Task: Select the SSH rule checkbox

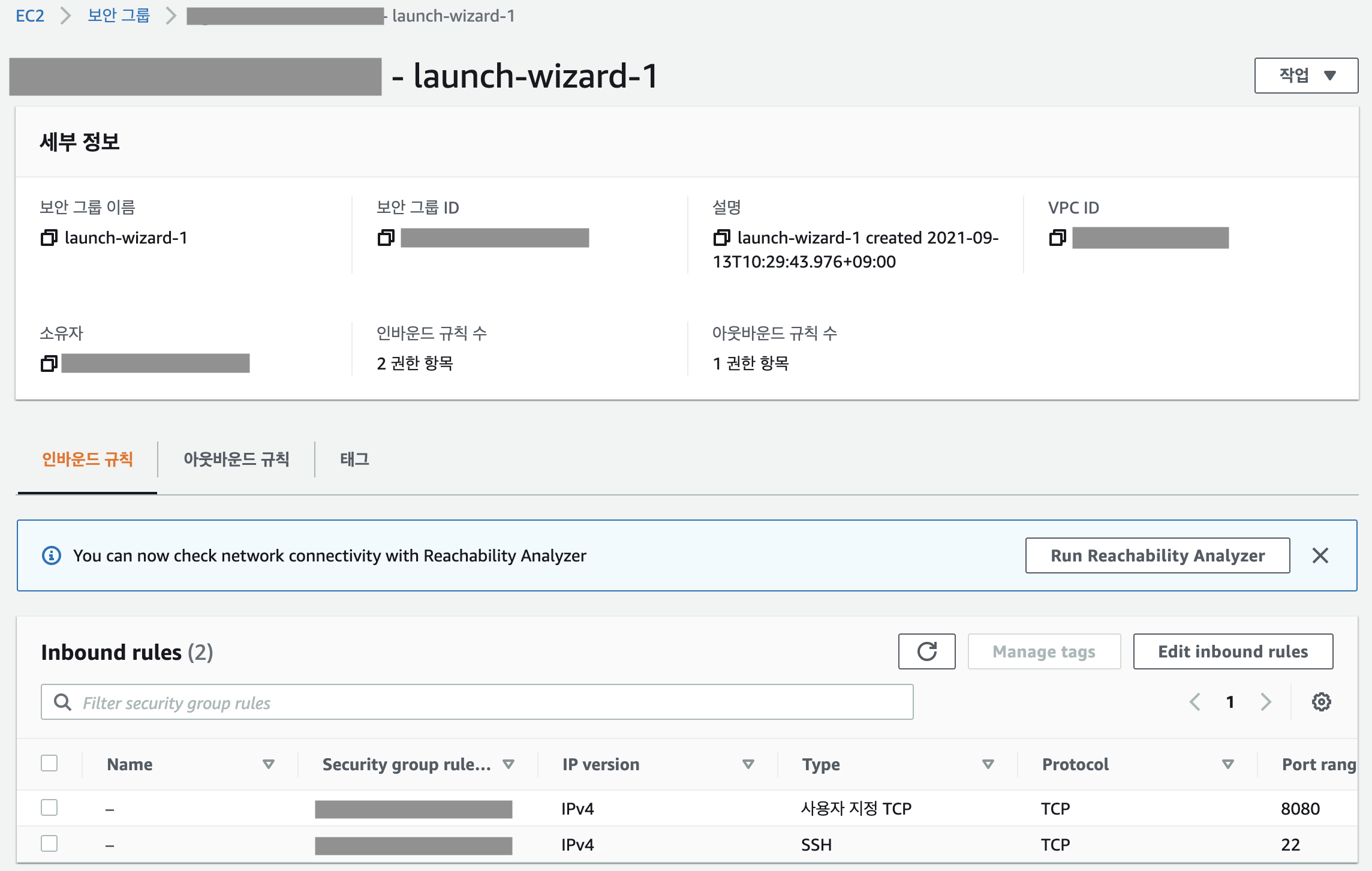Action: click(49, 843)
